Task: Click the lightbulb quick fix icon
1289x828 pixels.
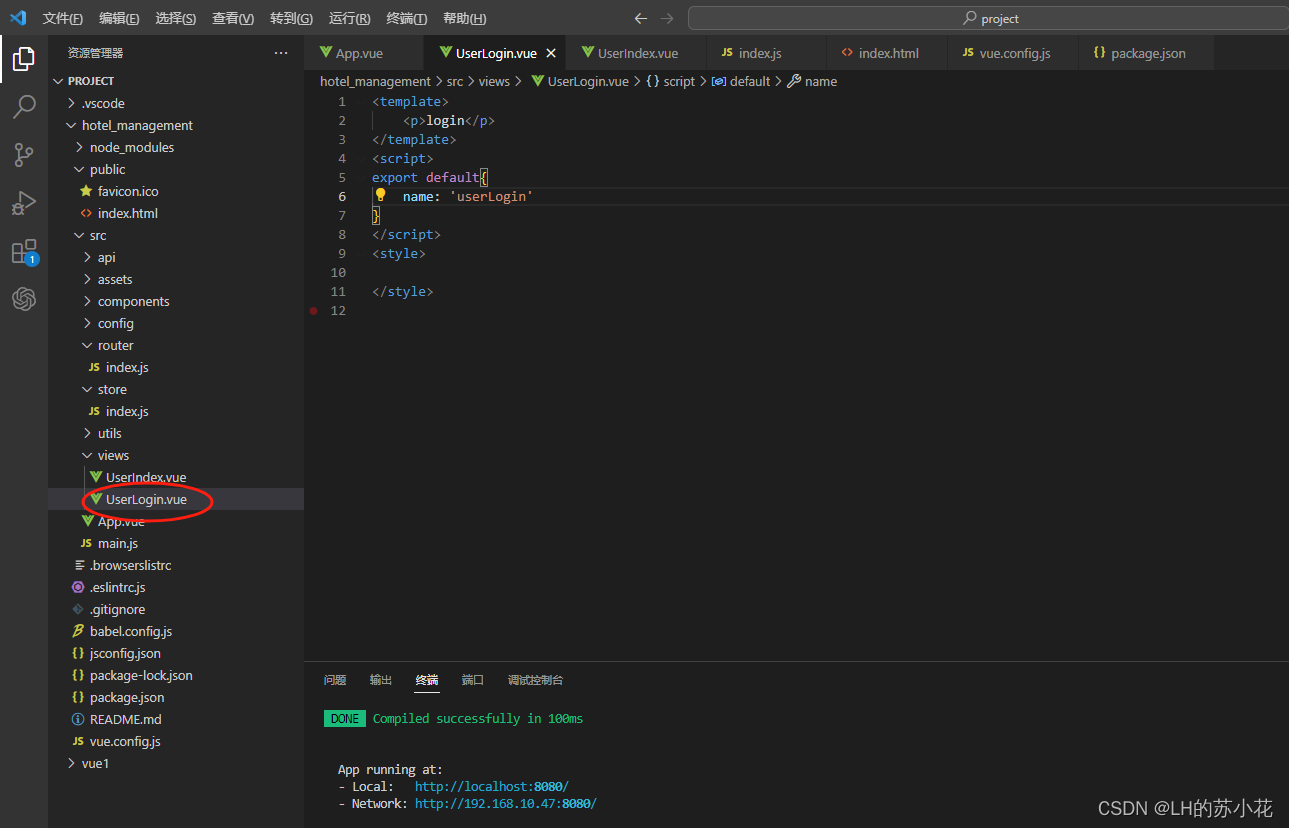Action: pyautogui.click(x=380, y=196)
